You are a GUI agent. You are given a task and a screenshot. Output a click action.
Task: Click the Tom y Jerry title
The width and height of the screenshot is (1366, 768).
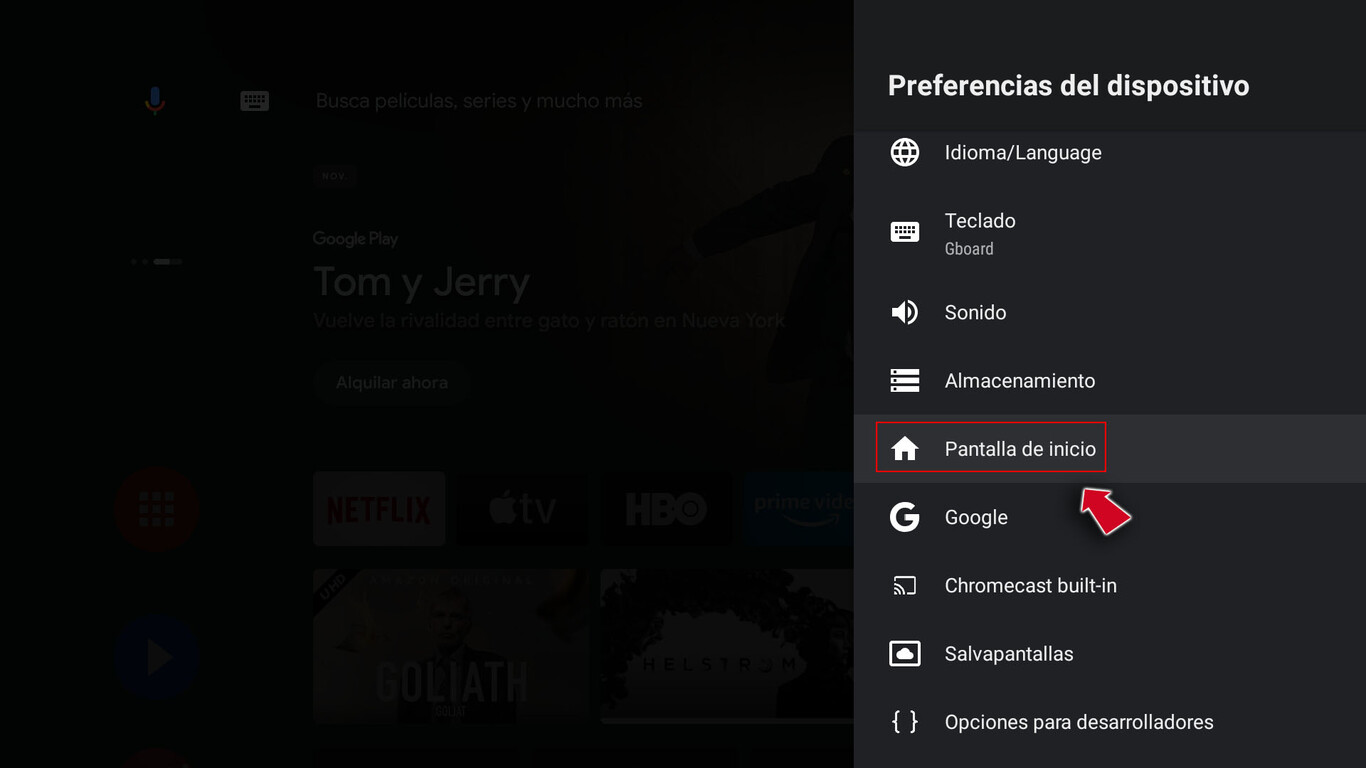421,283
